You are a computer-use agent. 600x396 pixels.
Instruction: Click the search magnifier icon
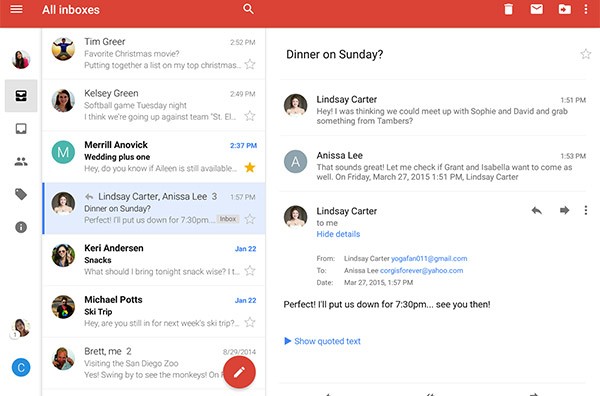click(248, 9)
